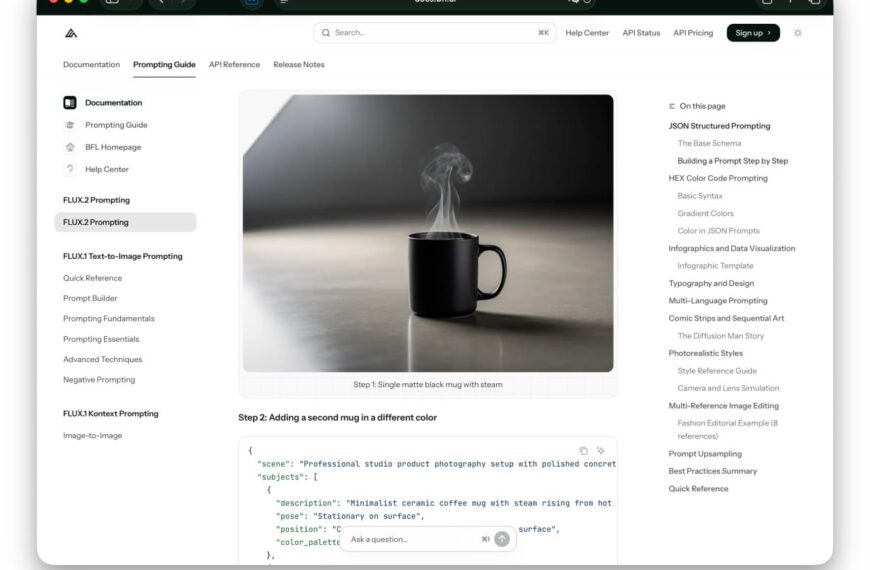Screen dimensions: 870x570
Task: Jump to Gradient Colors section
Action: point(705,213)
